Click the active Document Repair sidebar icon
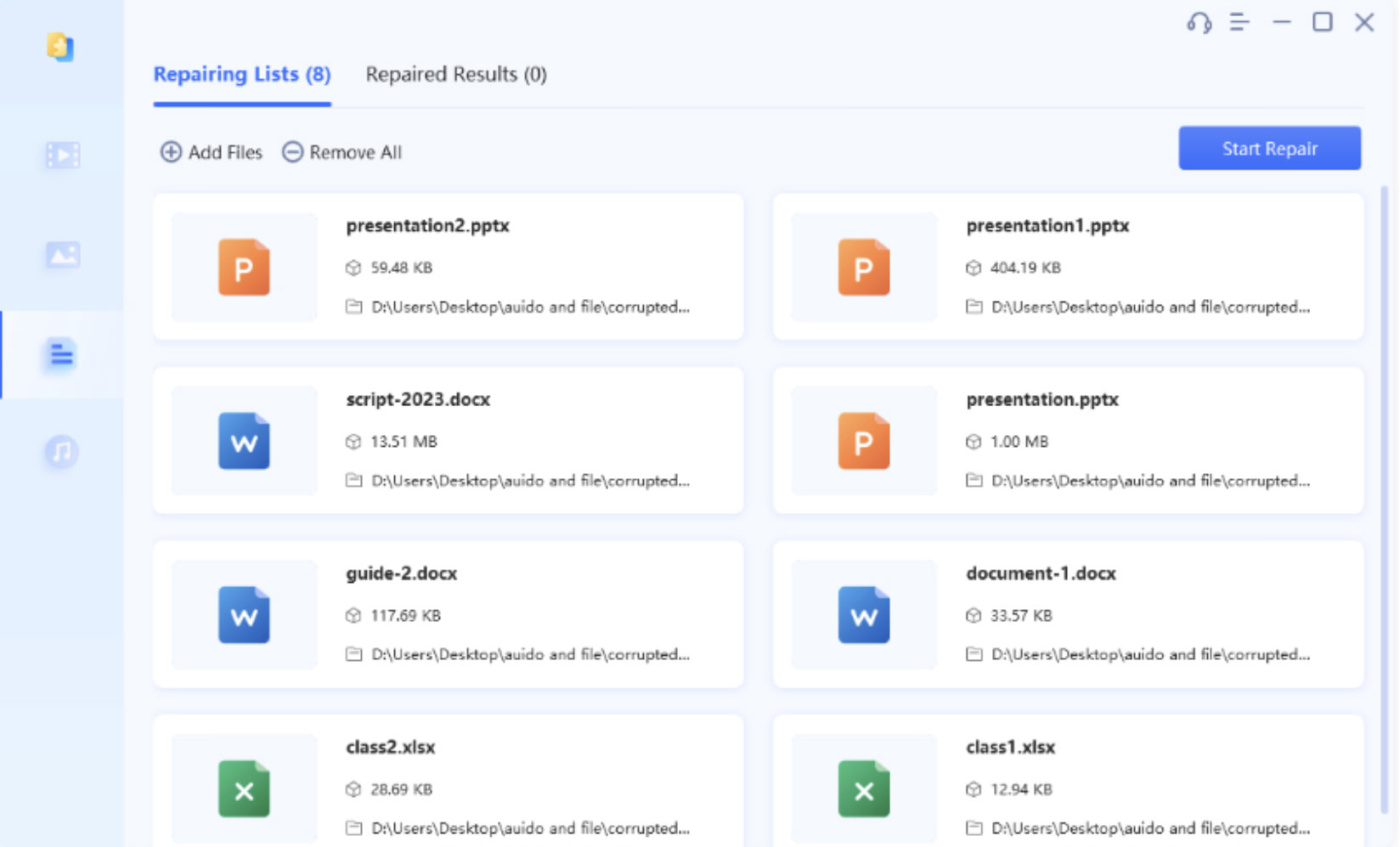The image size is (1400, 847). [60, 355]
